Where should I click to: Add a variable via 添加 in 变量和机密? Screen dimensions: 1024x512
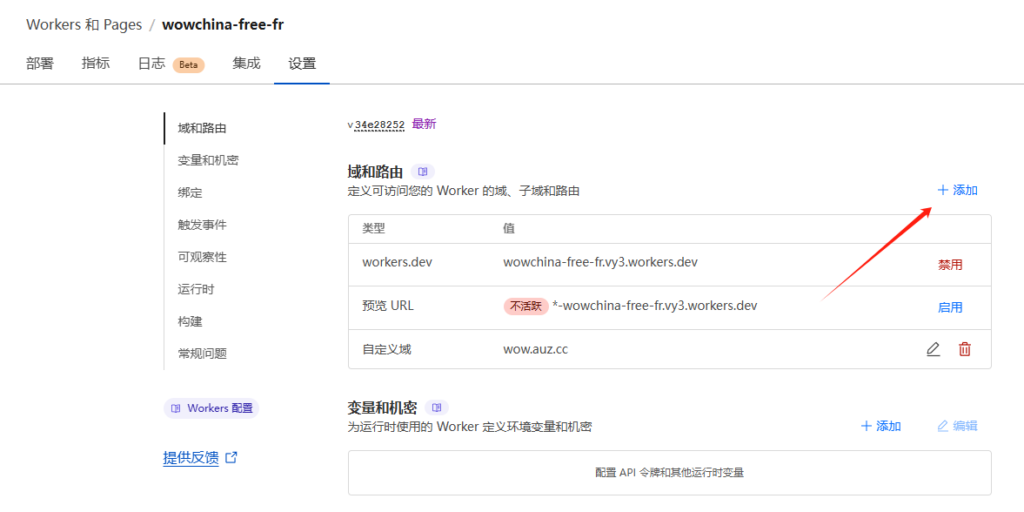point(881,426)
